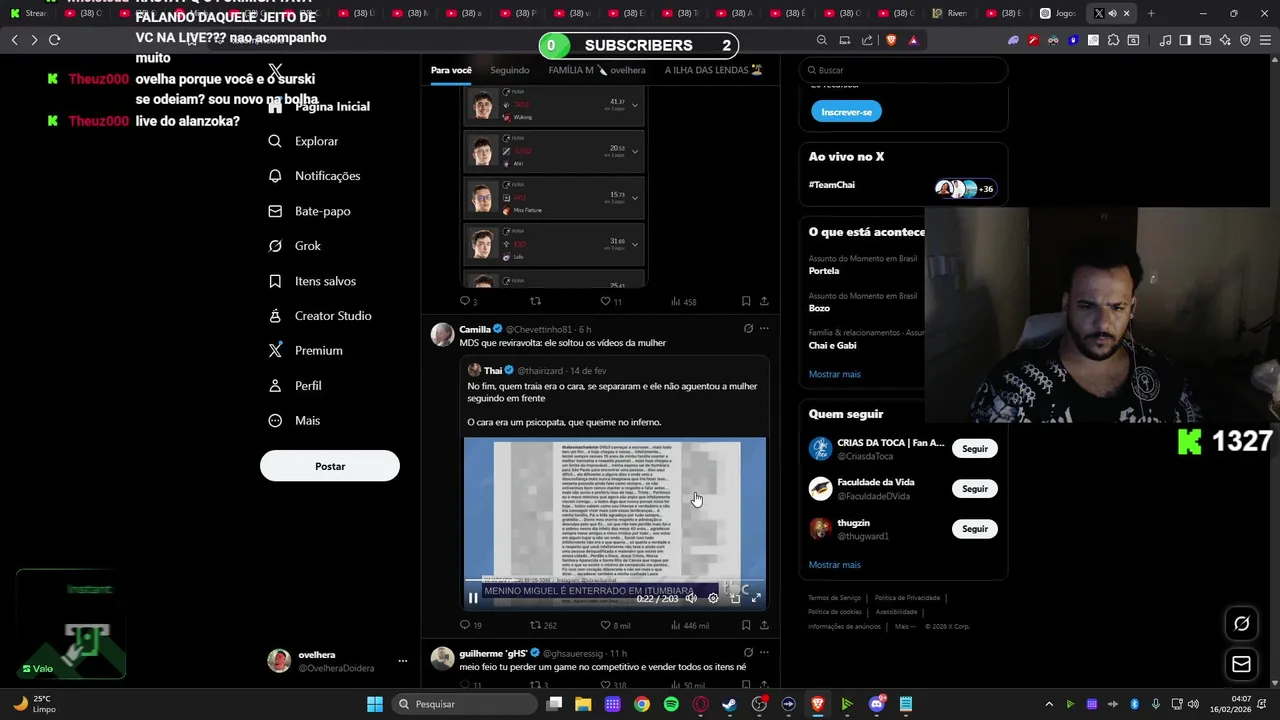The height and width of the screenshot is (720, 1280).
Task: Open #TeamChai live on X
Action: 903,187
